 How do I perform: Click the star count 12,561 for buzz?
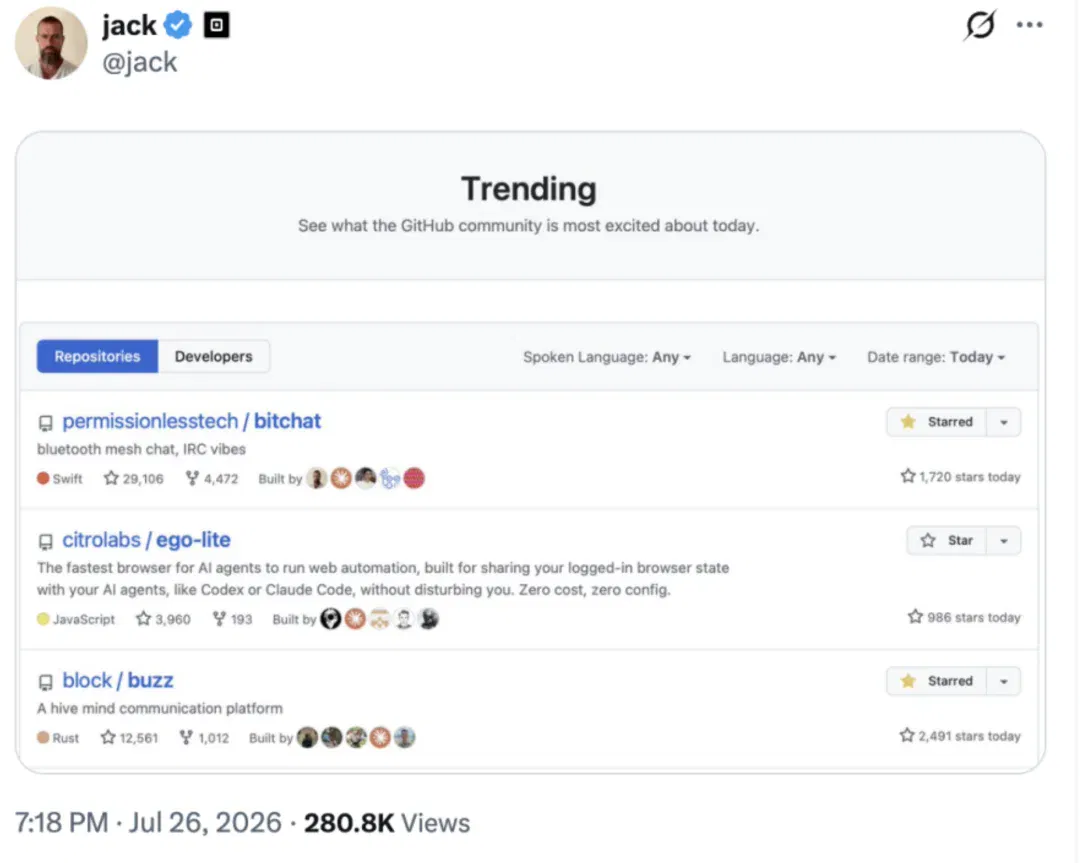[129, 738]
